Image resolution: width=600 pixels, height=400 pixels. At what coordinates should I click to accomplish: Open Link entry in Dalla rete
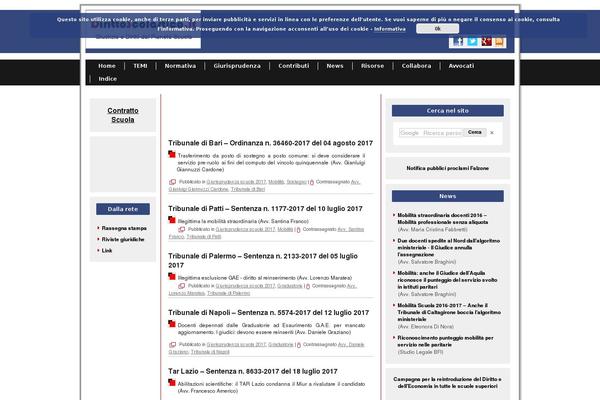coord(107,250)
